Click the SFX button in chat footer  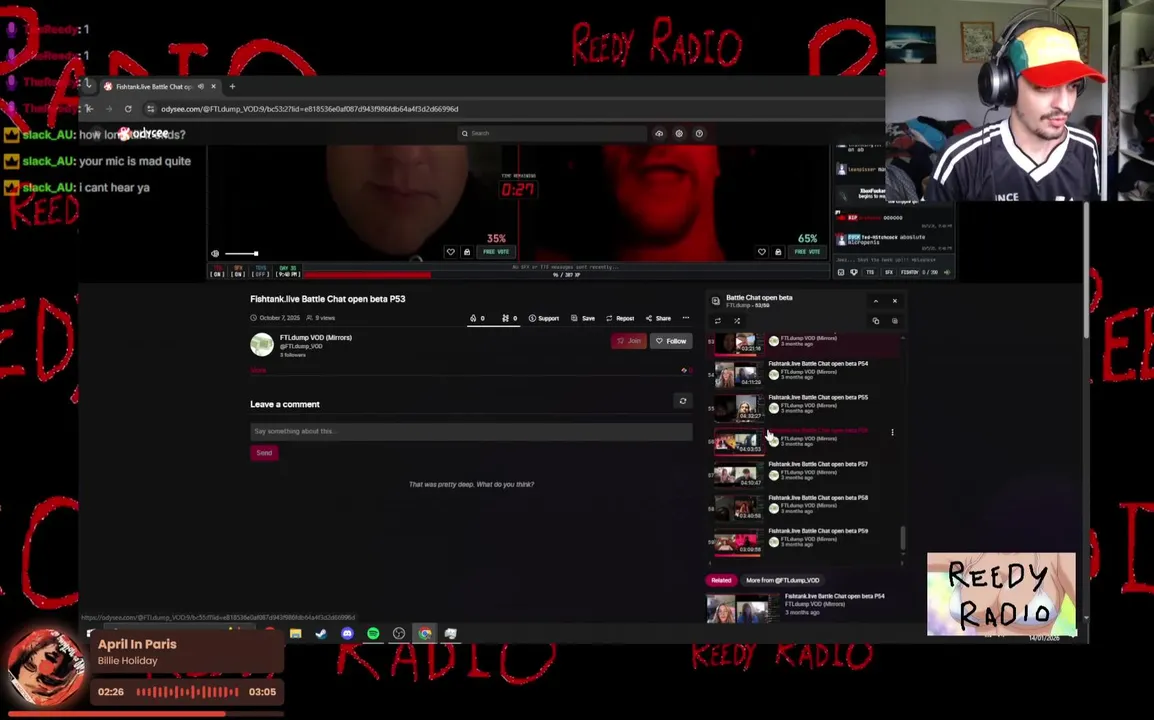tap(888, 272)
